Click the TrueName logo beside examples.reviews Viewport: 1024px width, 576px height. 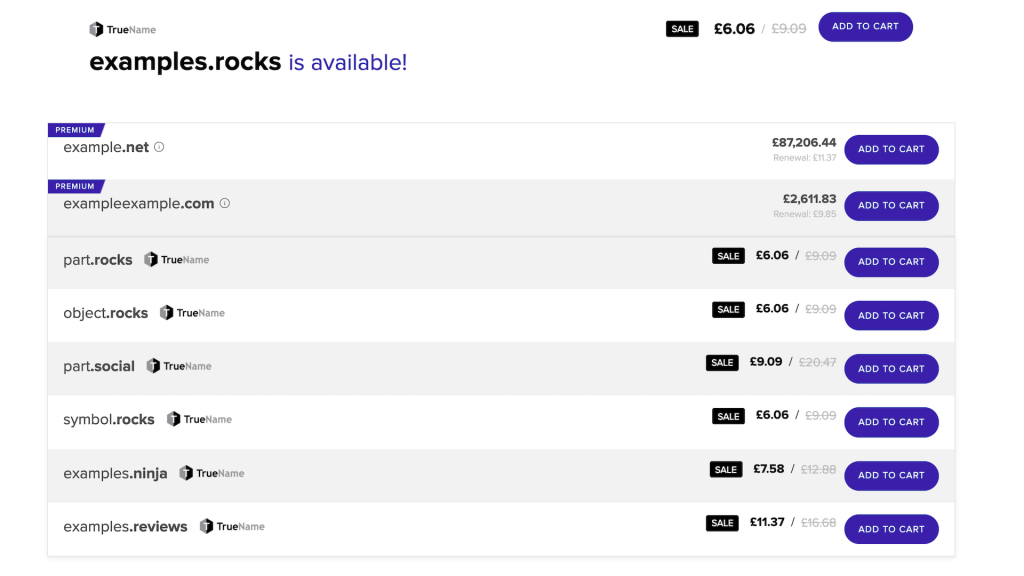click(x=232, y=526)
